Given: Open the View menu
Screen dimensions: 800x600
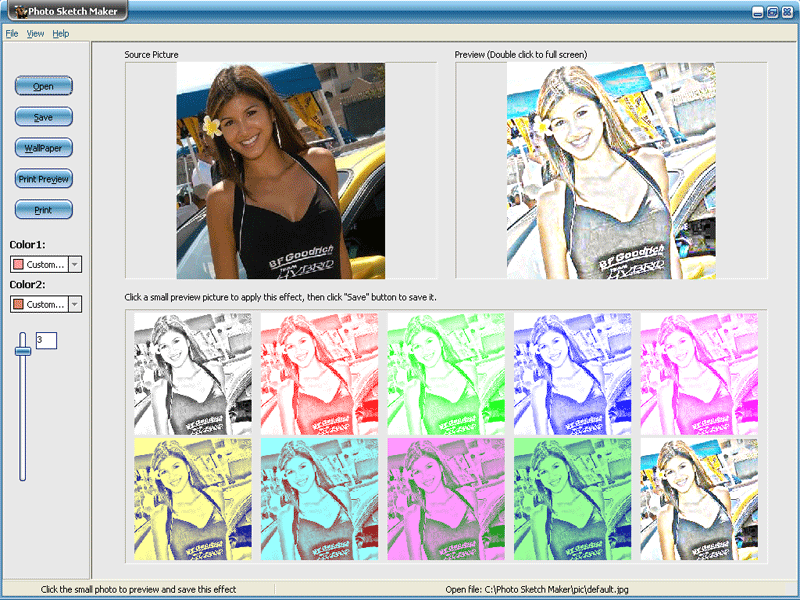Looking at the screenshot, I should (35, 32).
